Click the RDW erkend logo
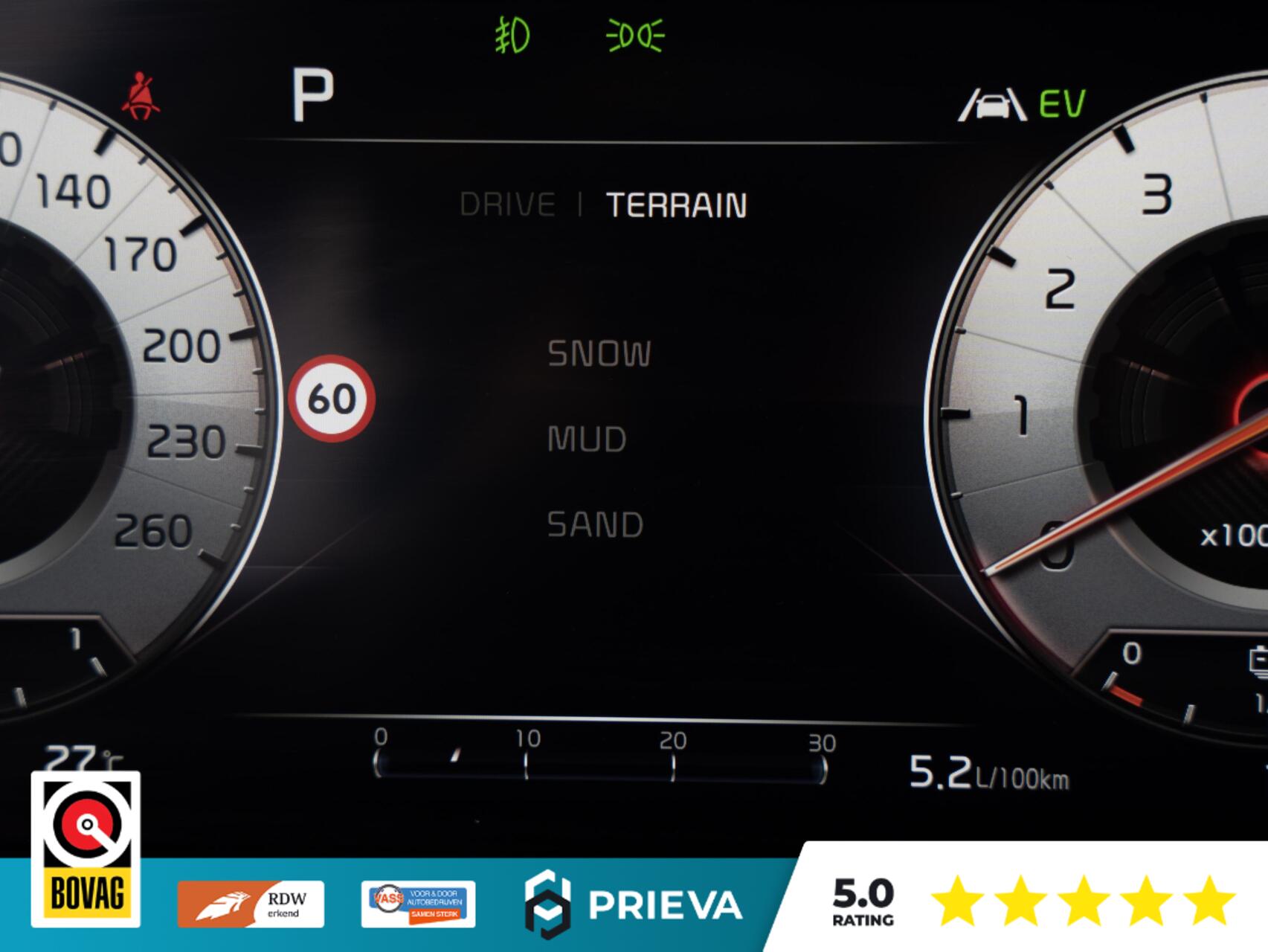The height and width of the screenshot is (952, 1268). 251,904
